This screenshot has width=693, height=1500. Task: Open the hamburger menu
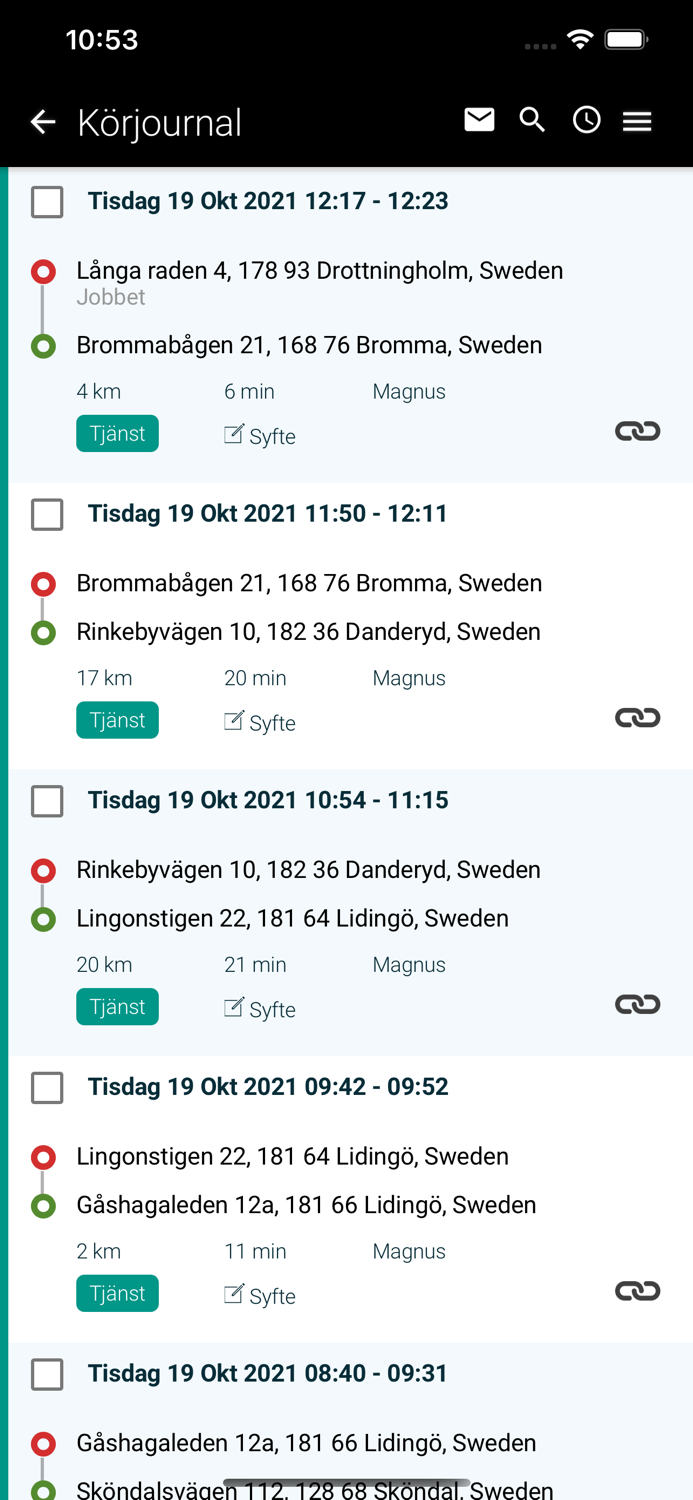(637, 120)
